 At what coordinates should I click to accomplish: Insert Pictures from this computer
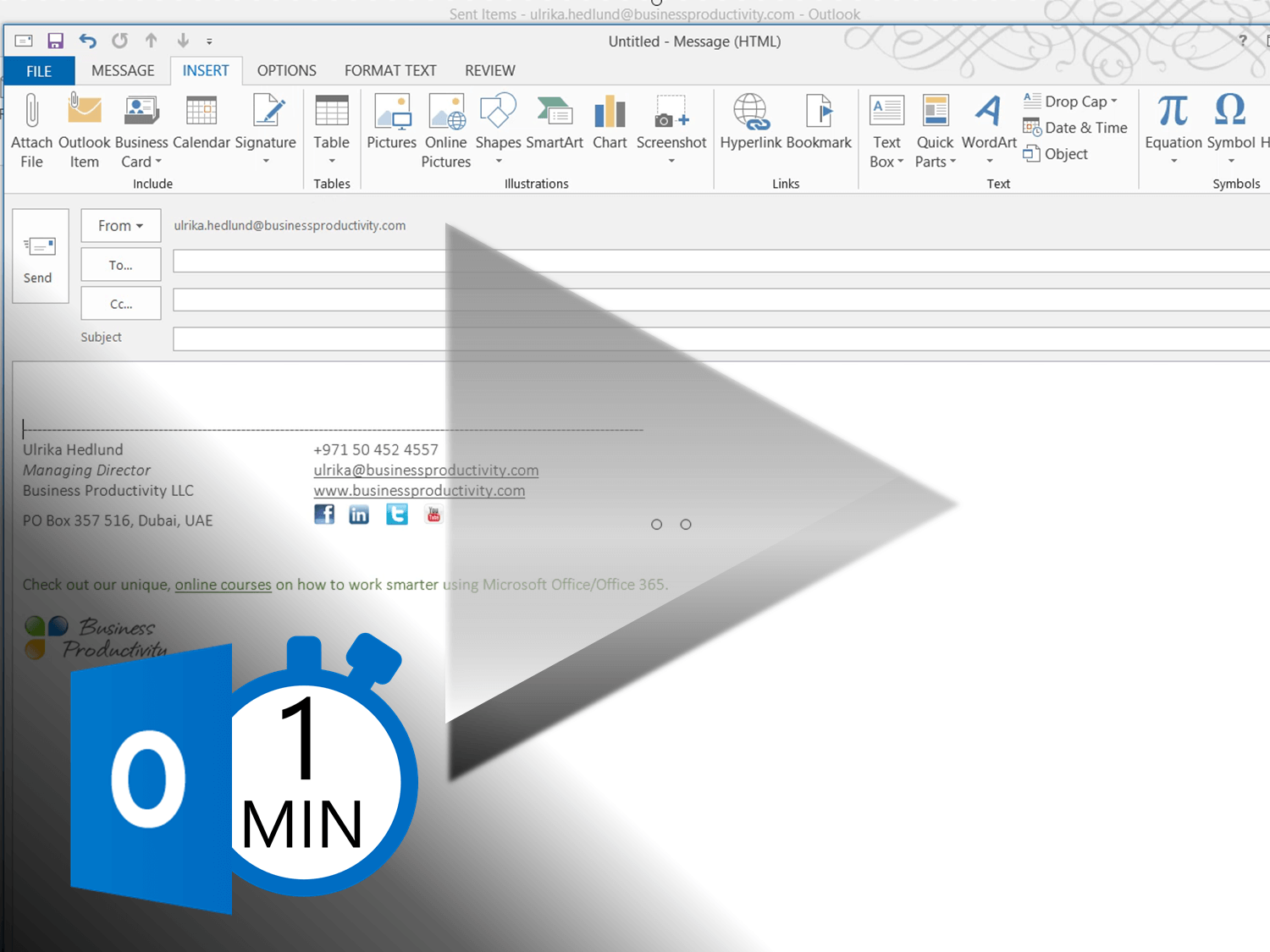click(392, 123)
